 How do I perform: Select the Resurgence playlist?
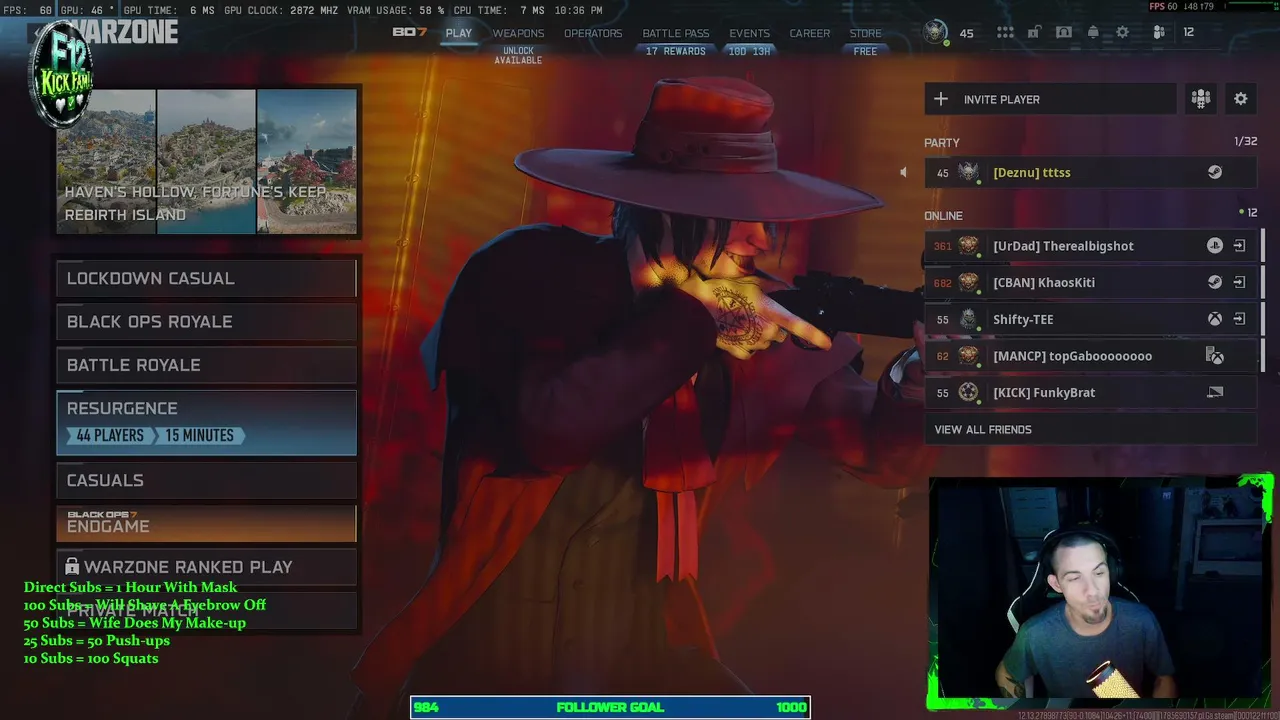206,422
